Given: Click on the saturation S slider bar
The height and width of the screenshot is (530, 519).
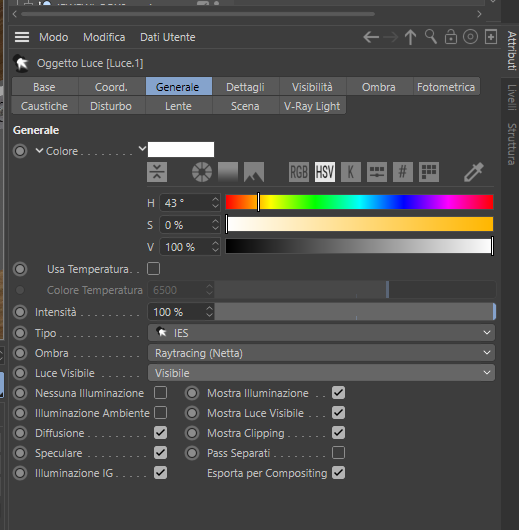Looking at the screenshot, I should (x=359, y=224).
